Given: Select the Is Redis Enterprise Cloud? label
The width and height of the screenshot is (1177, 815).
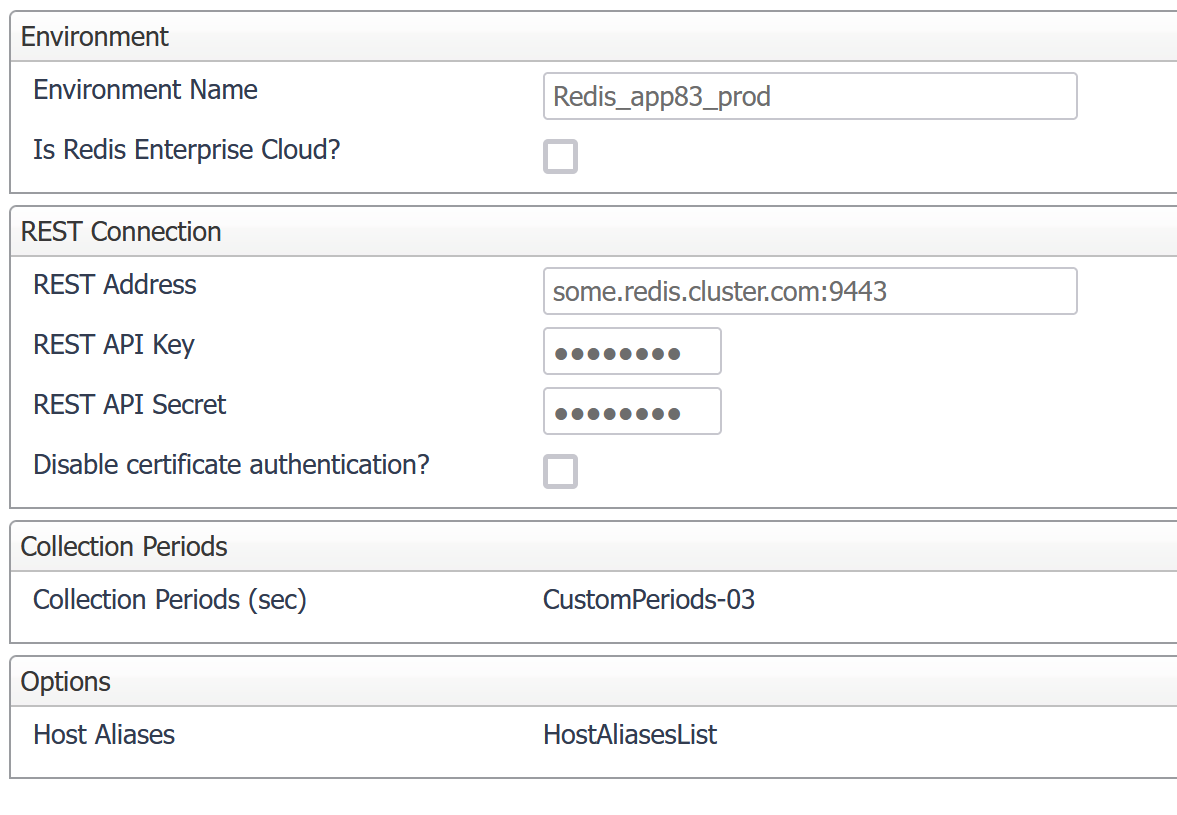Looking at the screenshot, I should pos(187,150).
